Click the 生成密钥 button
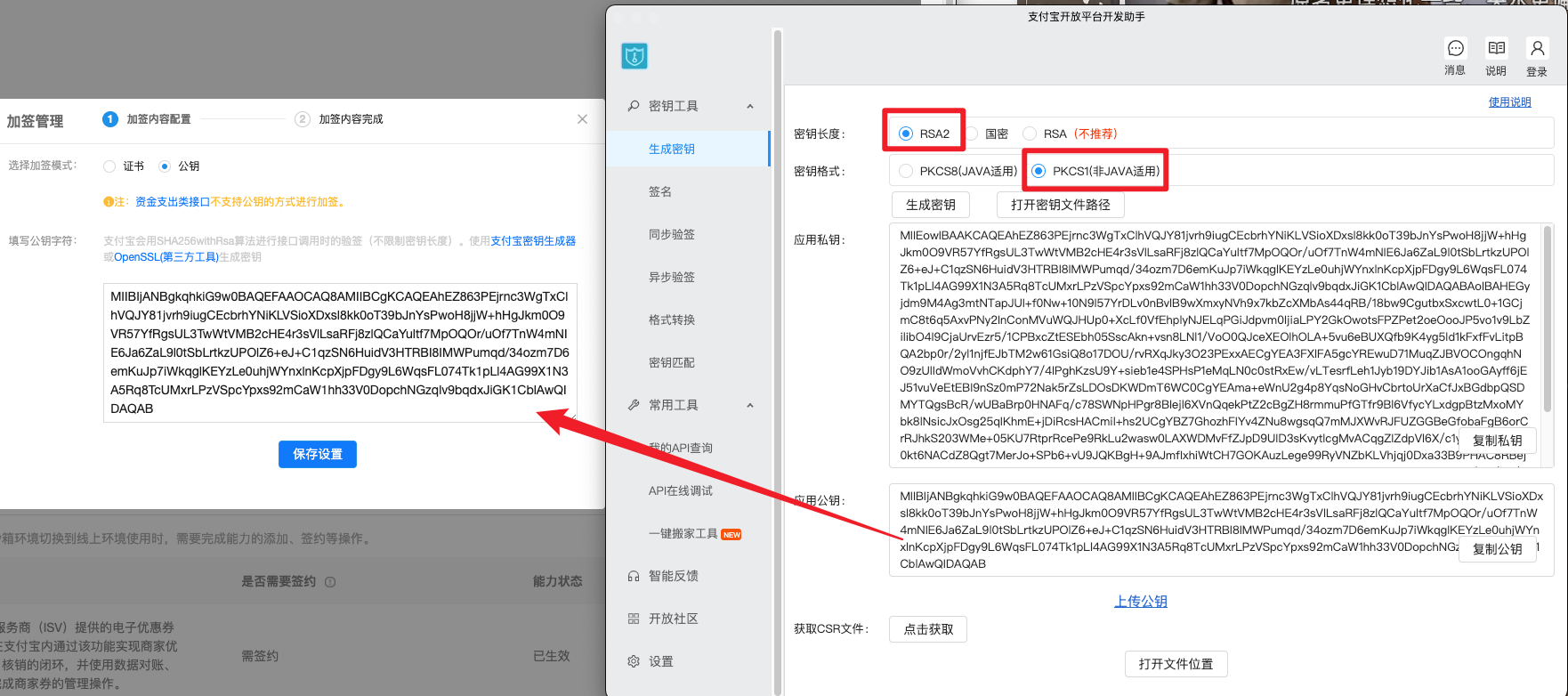The image size is (1568, 696). point(931,205)
